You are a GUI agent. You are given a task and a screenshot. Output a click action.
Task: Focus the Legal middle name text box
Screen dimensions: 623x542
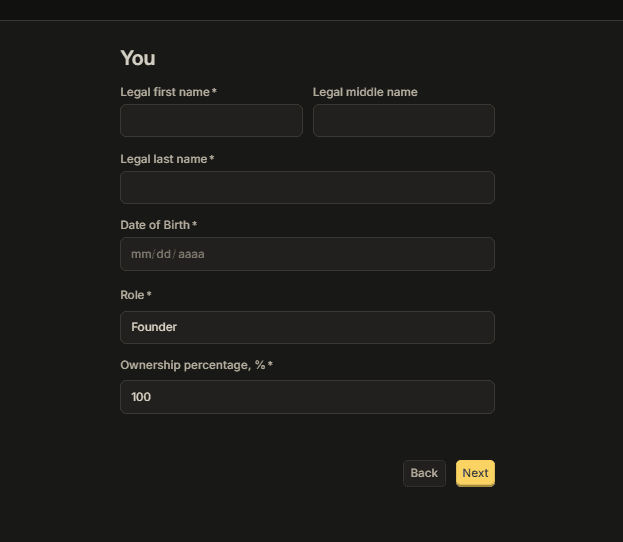pyautogui.click(x=404, y=120)
